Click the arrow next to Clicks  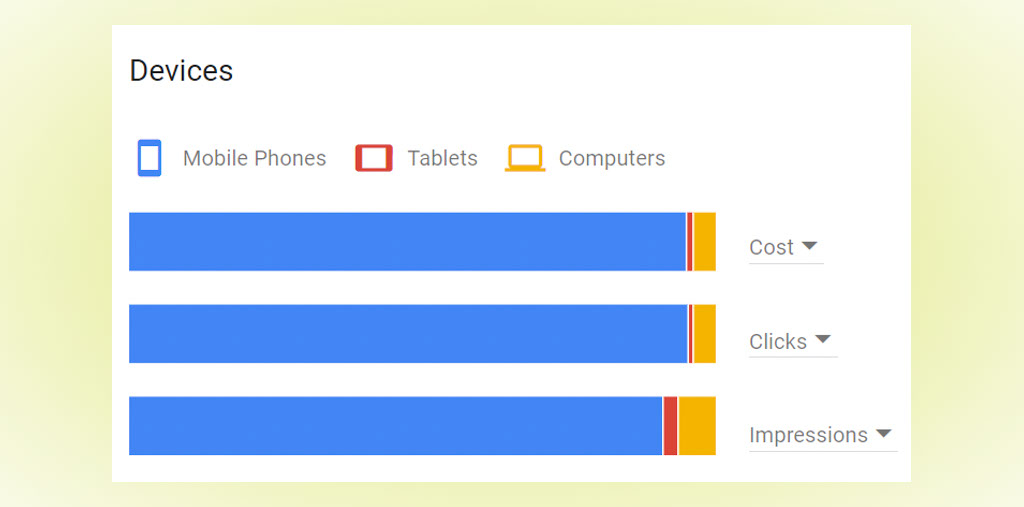(x=823, y=339)
